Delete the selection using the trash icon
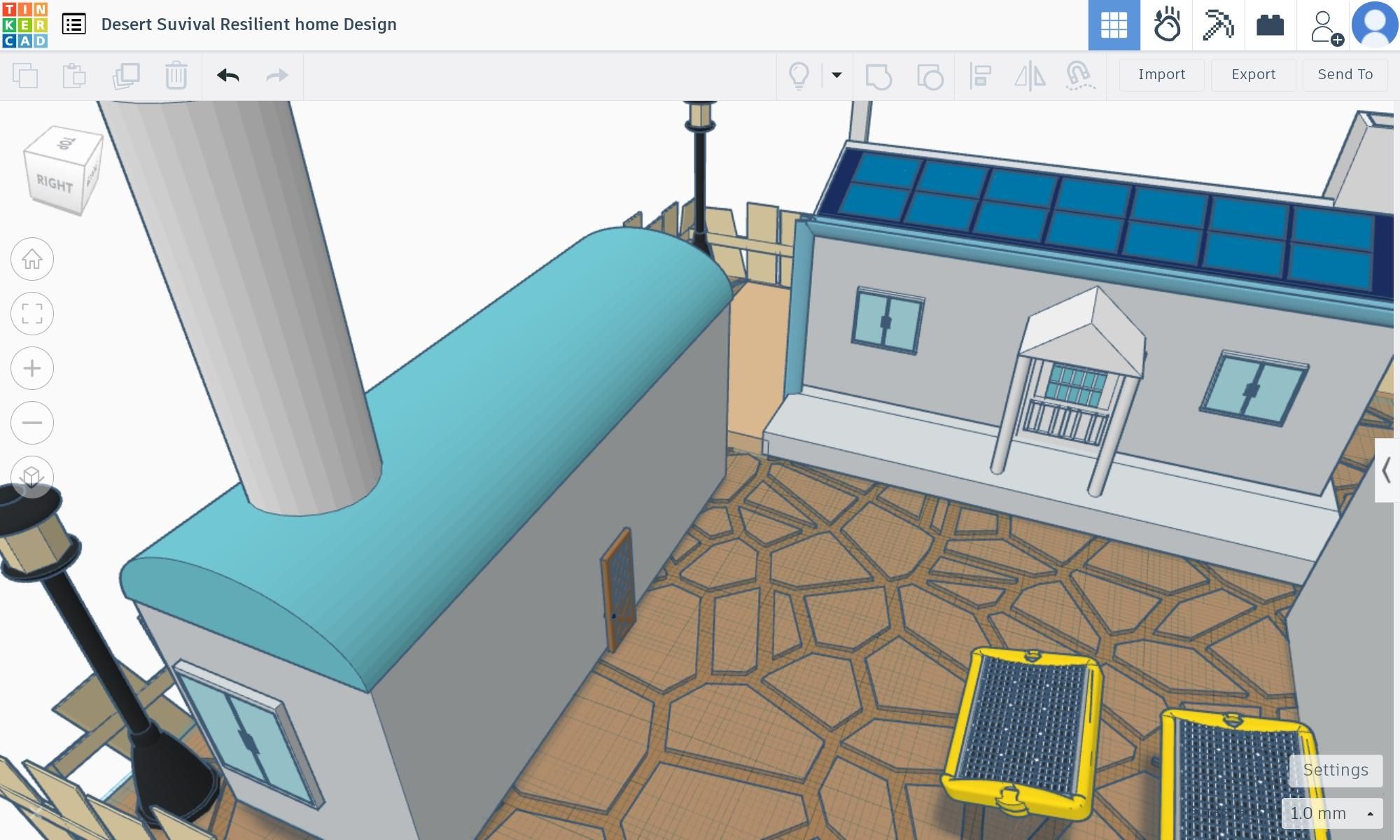 (176, 75)
